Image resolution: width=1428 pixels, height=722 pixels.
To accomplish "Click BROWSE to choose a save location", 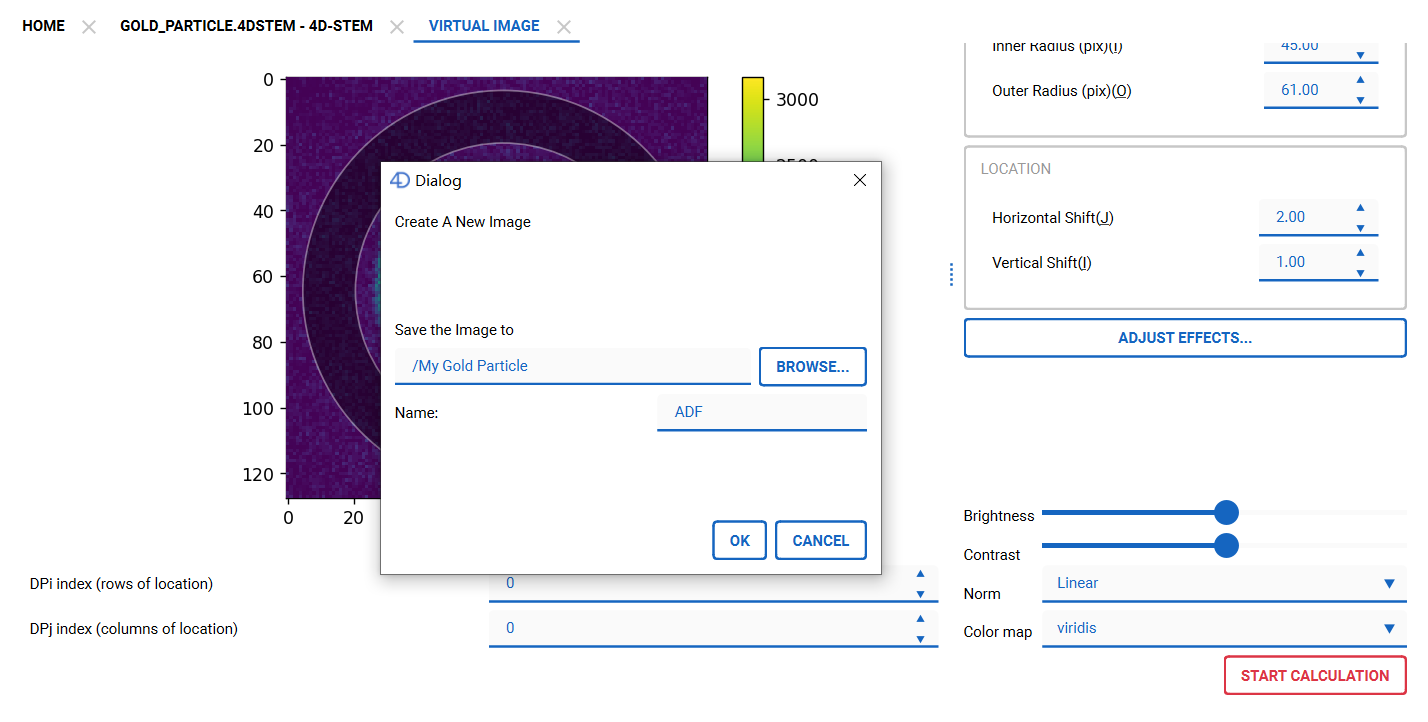I will coord(813,366).
